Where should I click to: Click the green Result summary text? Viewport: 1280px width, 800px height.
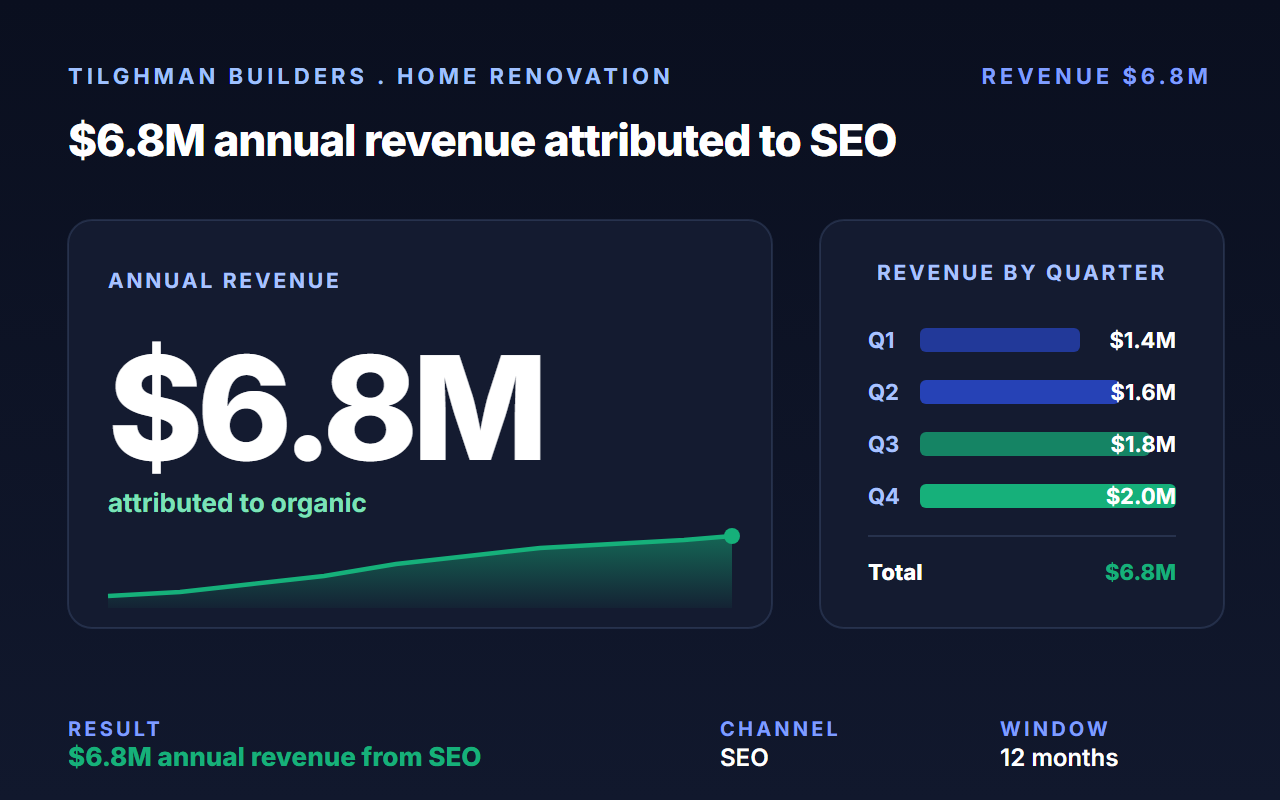pos(275,757)
